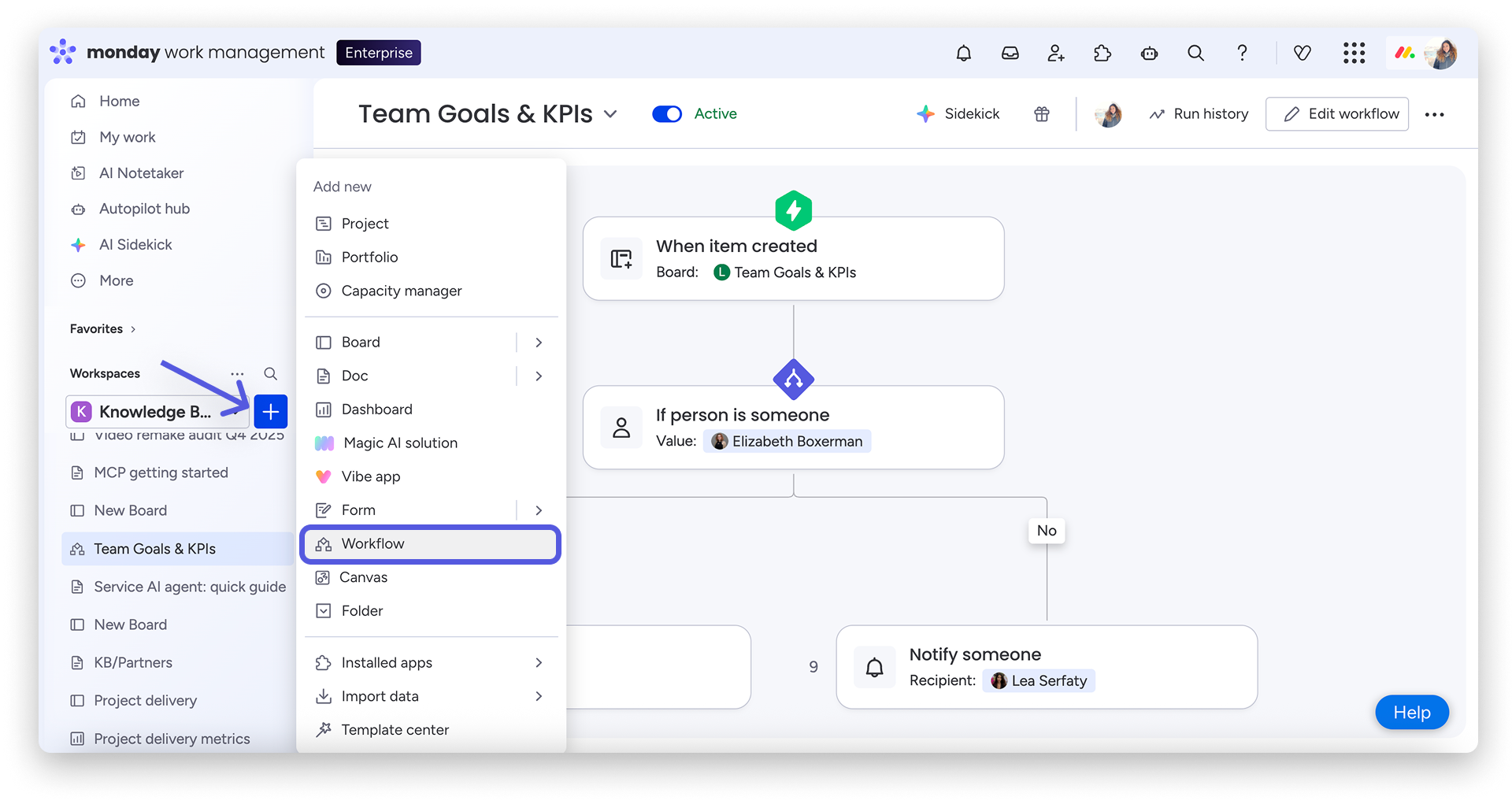Screen dimensions: 1512x804
Task: Click More in the sidebar
Action: 102,281
